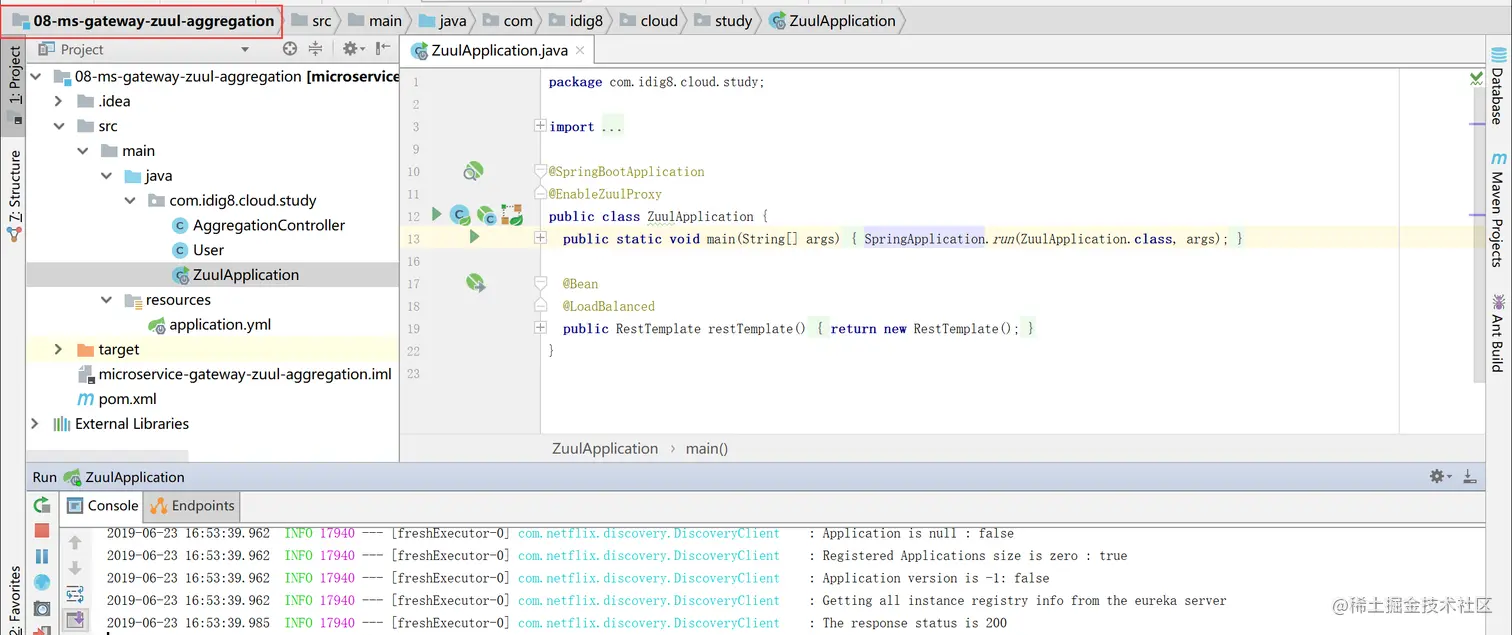Open the Database side panel
Image resolution: width=1512 pixels, height=635 pixels.
1497,86
